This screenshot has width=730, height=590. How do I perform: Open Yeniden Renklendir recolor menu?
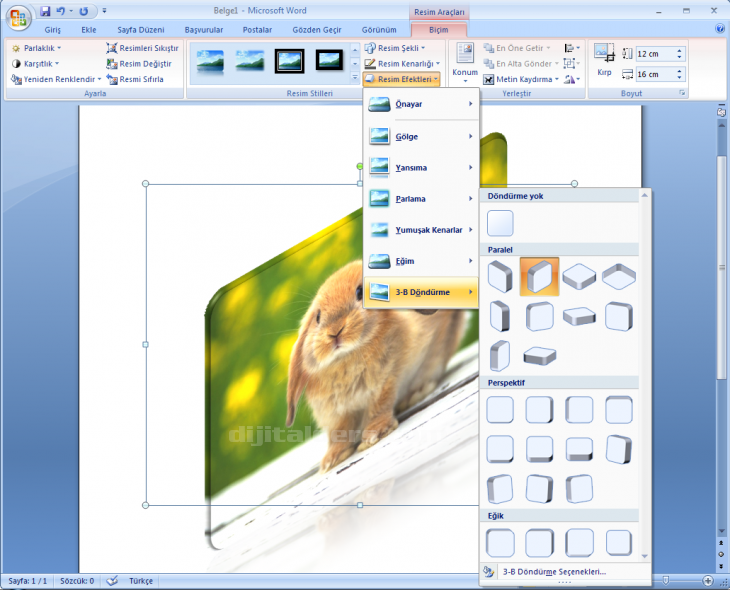coord(56,79)
